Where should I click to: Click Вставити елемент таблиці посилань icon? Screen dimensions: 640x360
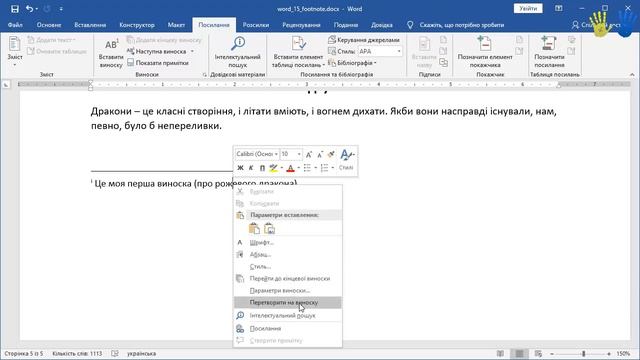(299, 44)
